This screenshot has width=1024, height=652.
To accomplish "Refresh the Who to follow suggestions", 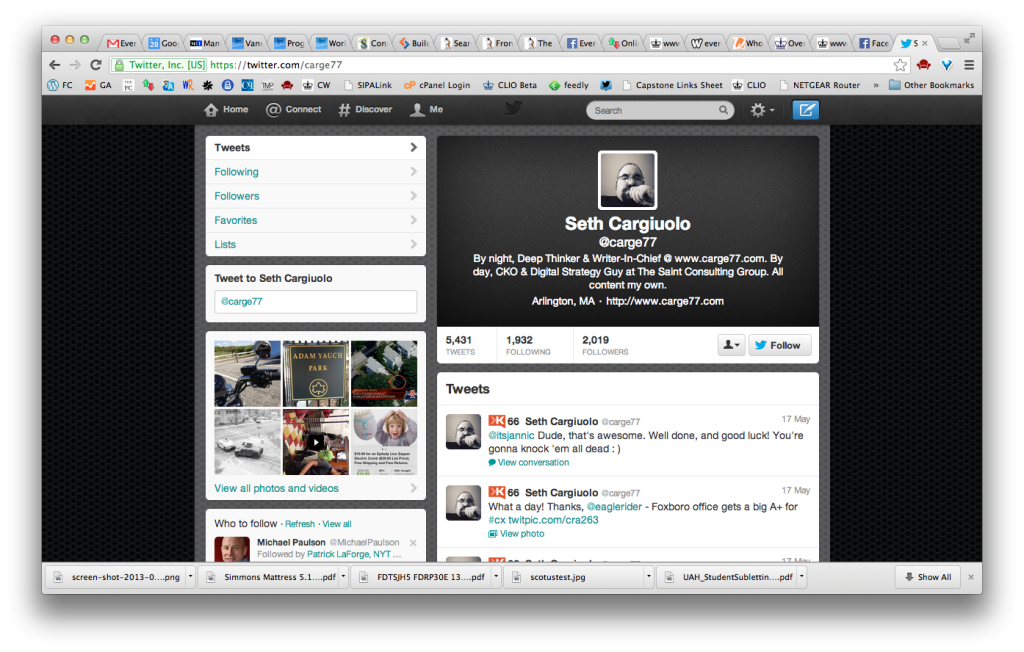I will click(300, 524).
